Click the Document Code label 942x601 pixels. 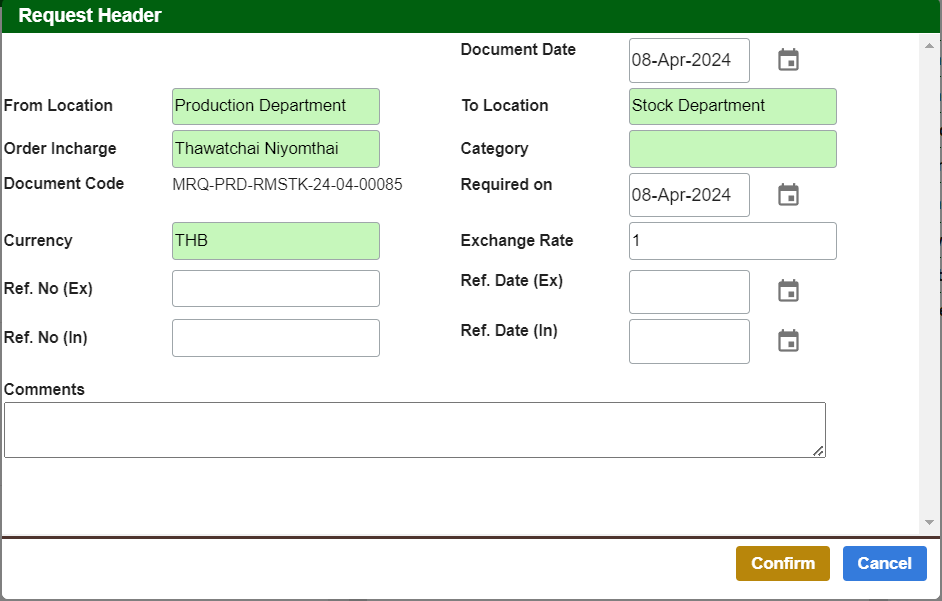pos(64,183)
